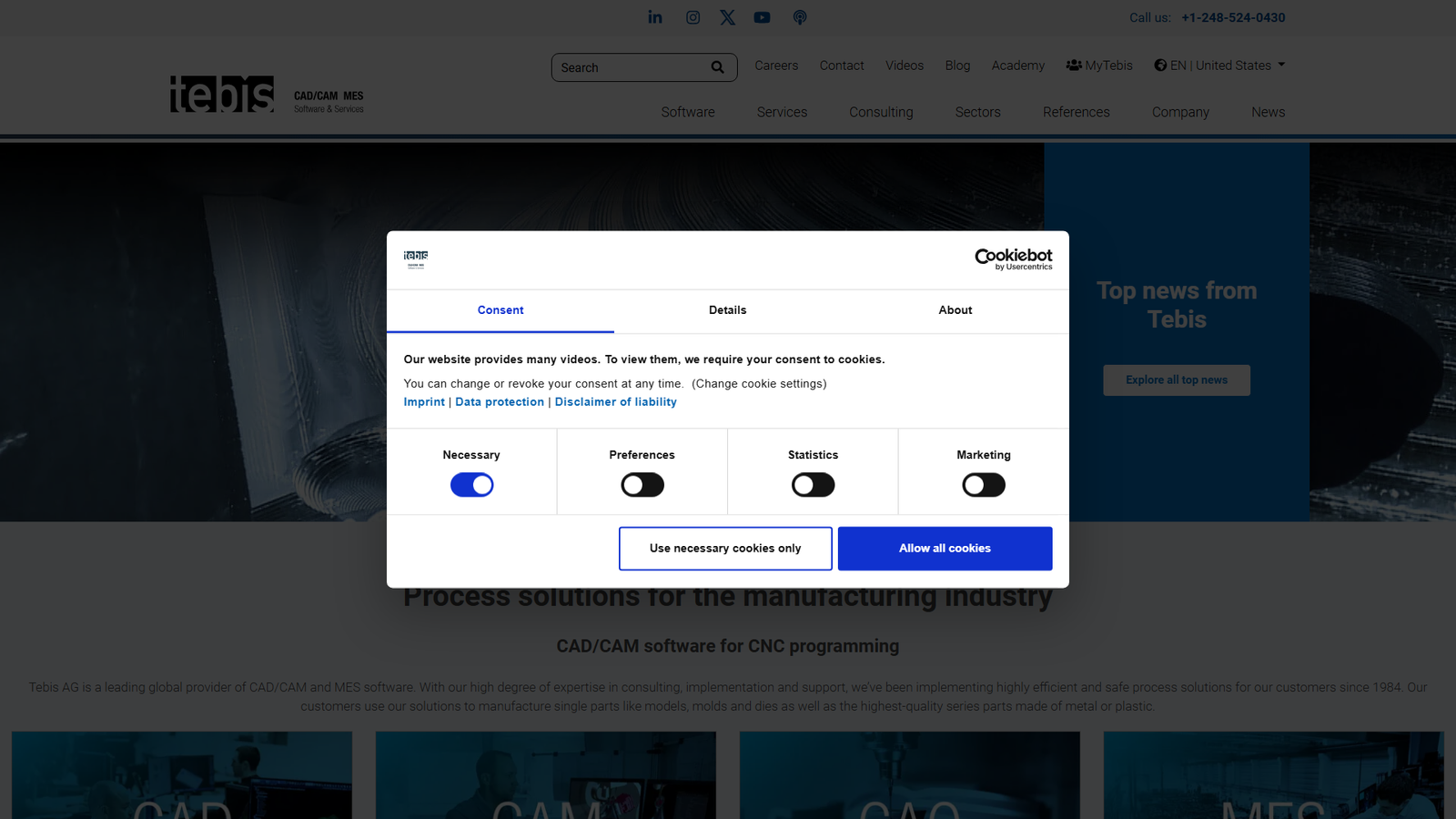The width and height of the screenshot is (1456, 819).
Task: Open the Data protection link
Action: point(500,402)
